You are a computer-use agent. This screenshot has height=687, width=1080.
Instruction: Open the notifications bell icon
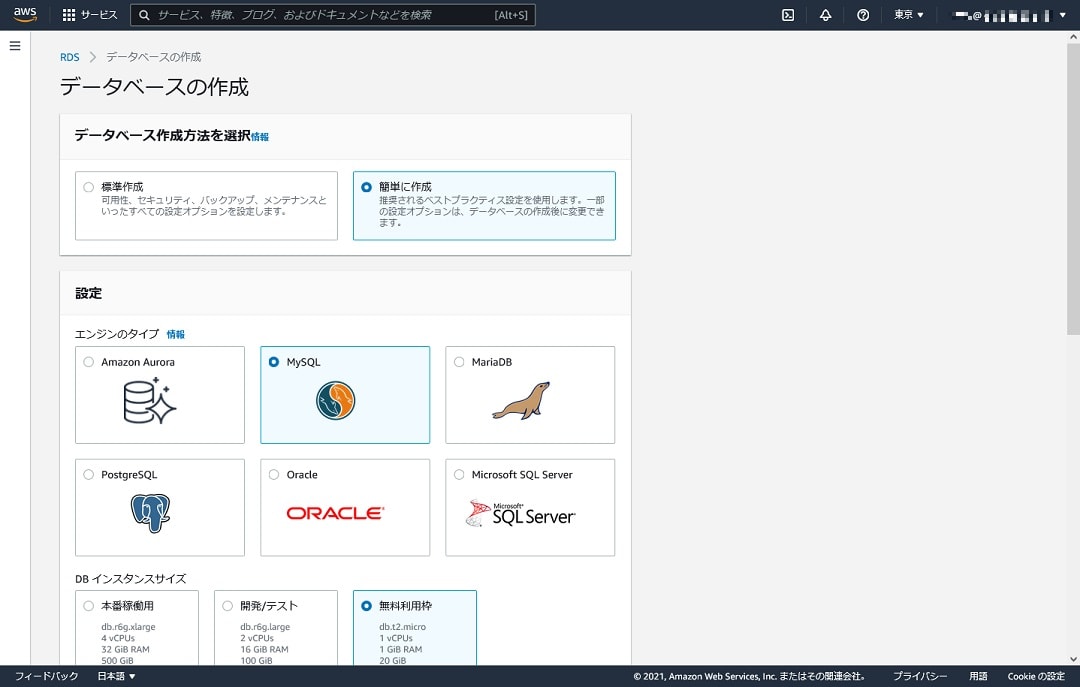(825, 15)
